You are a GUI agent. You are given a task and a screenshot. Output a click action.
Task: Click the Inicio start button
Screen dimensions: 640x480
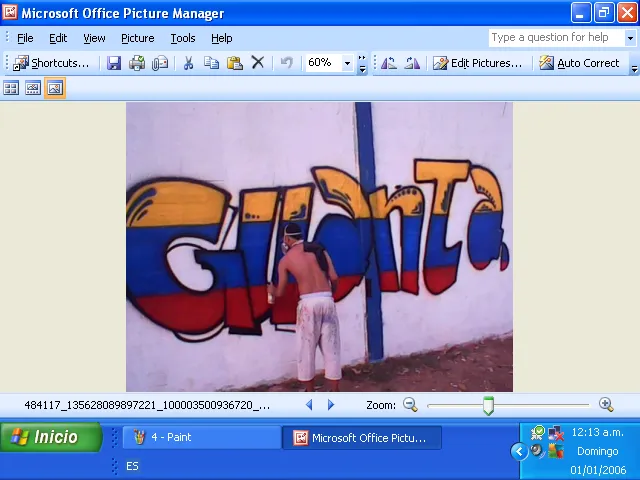51,437
